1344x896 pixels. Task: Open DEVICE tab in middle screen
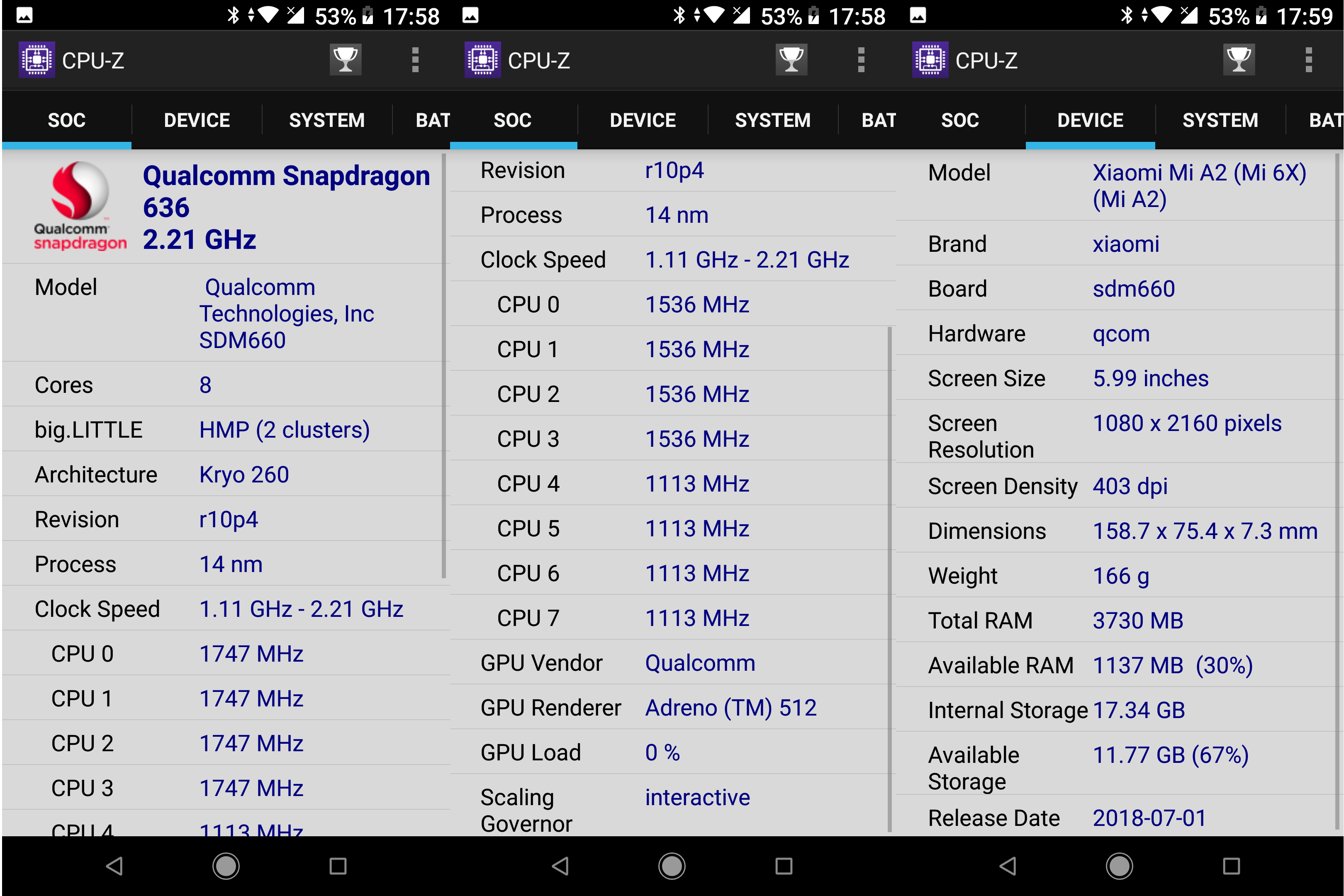643,121
